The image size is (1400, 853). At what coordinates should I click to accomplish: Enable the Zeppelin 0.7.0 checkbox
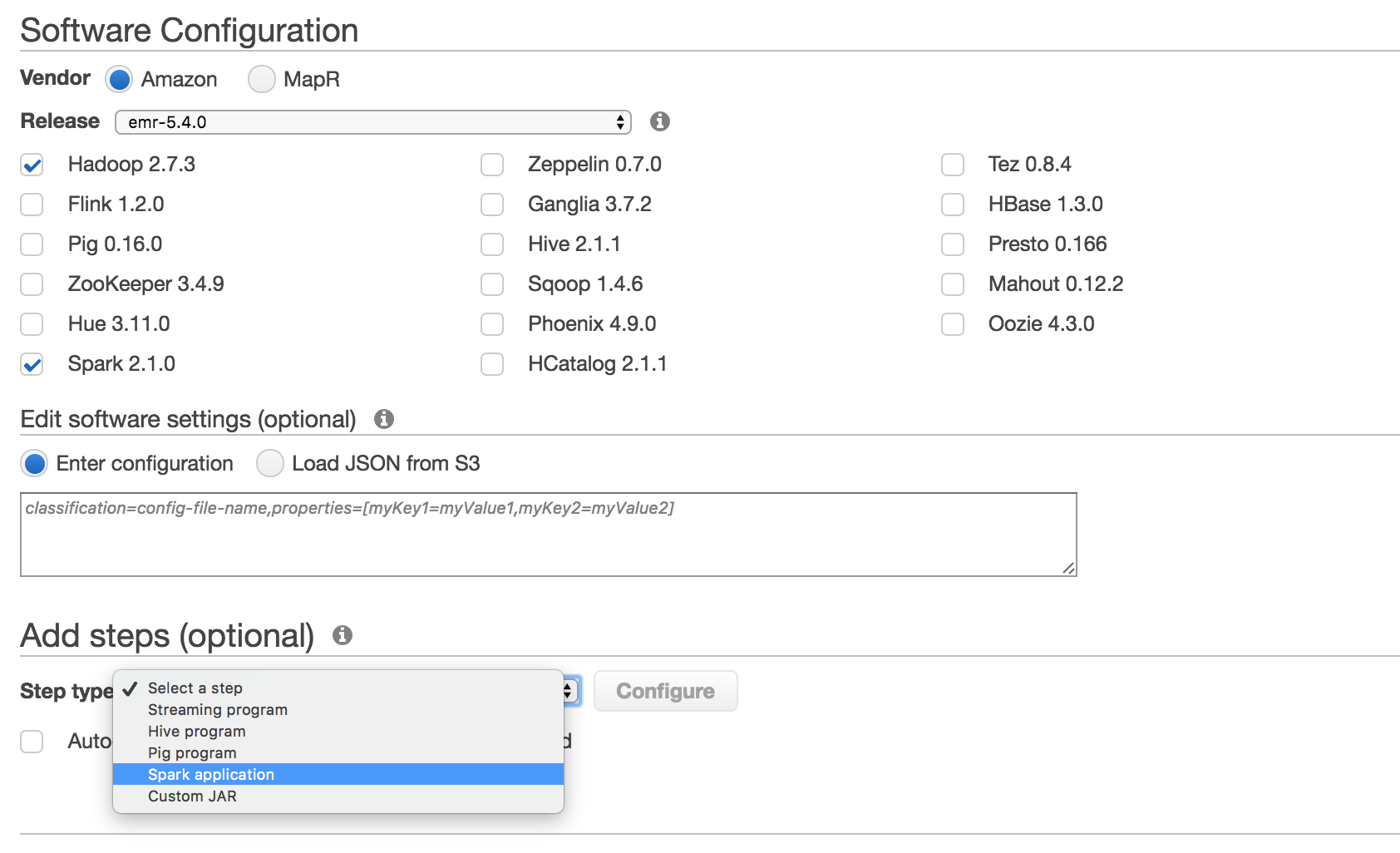(492, 165)
